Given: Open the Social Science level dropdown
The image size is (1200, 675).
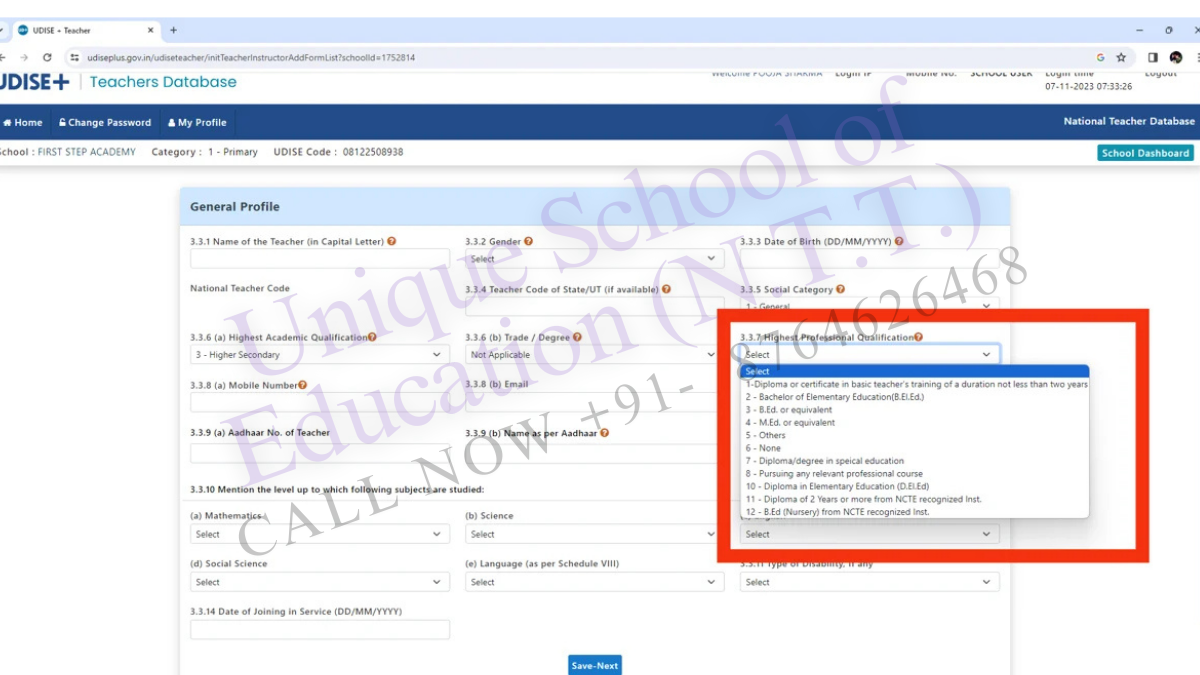Looking at the screenshot, I should tap(320, 582).
